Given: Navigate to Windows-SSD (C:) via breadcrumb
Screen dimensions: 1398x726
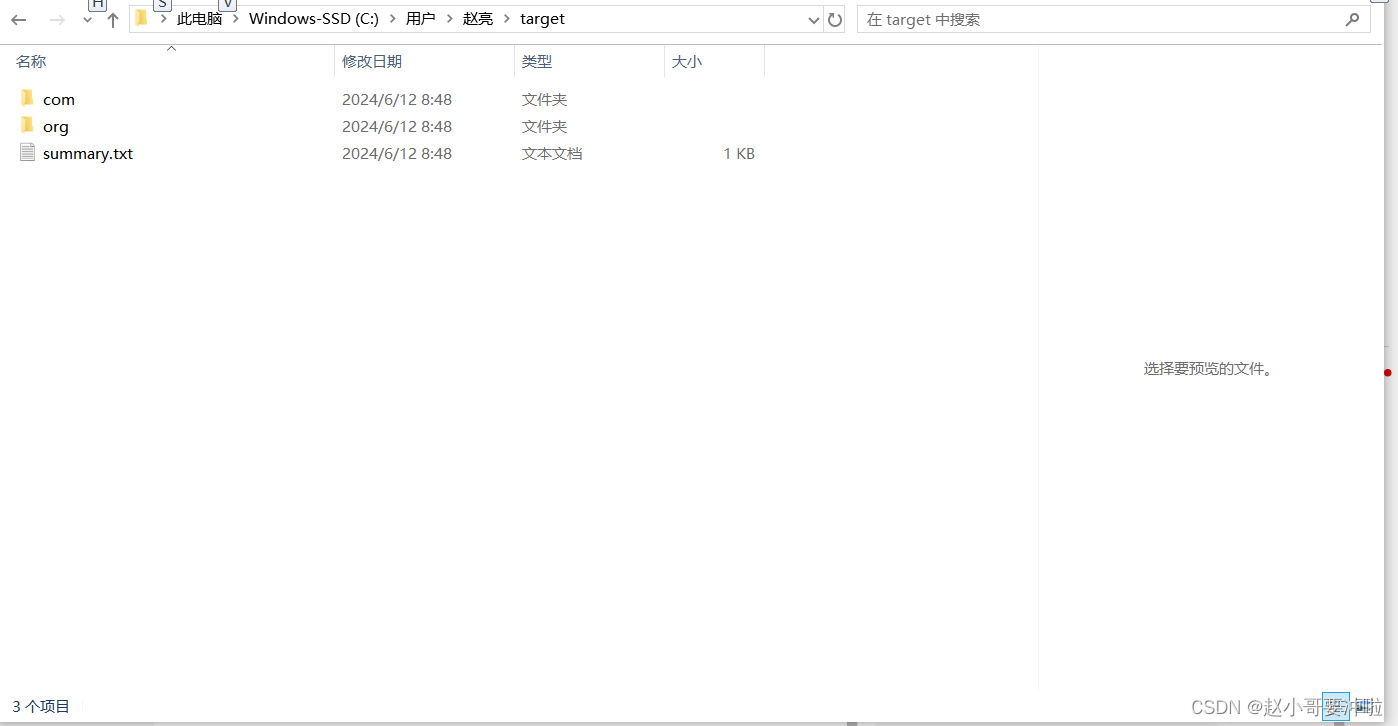Looking at the screenshot, I should tap(314, 18).
